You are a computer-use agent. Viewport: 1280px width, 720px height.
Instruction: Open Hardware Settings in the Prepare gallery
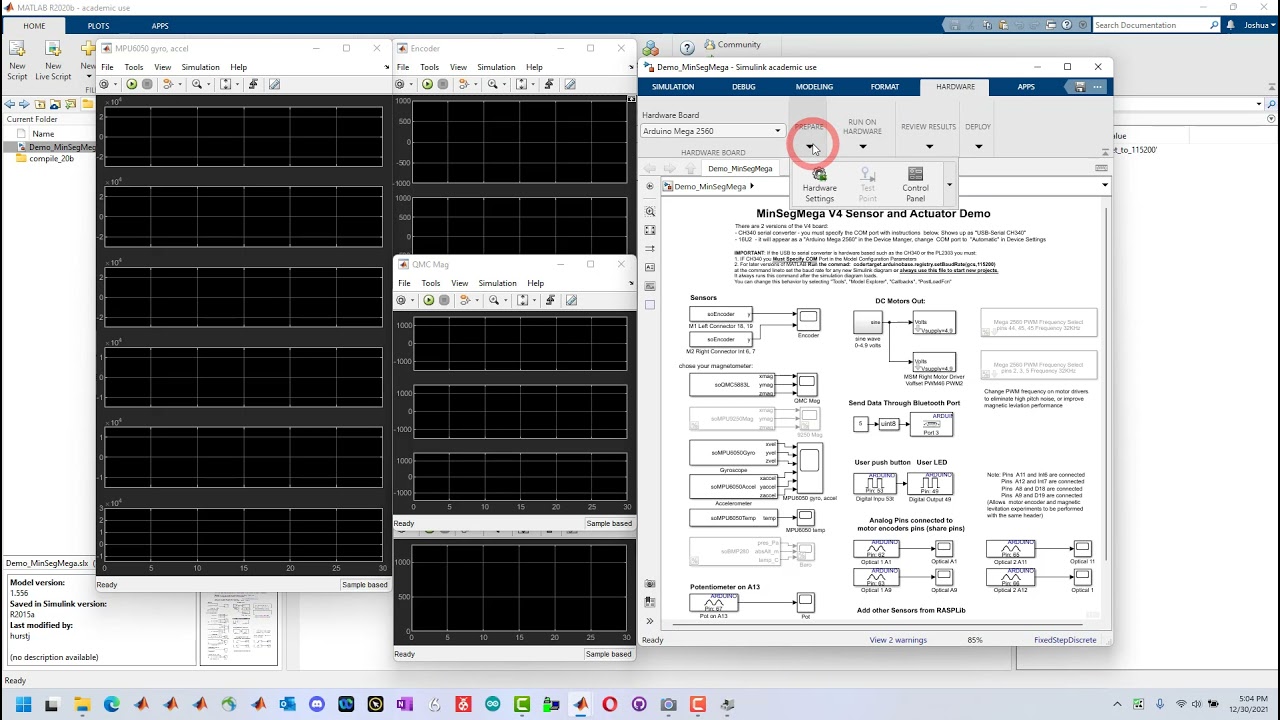point(819,185)
